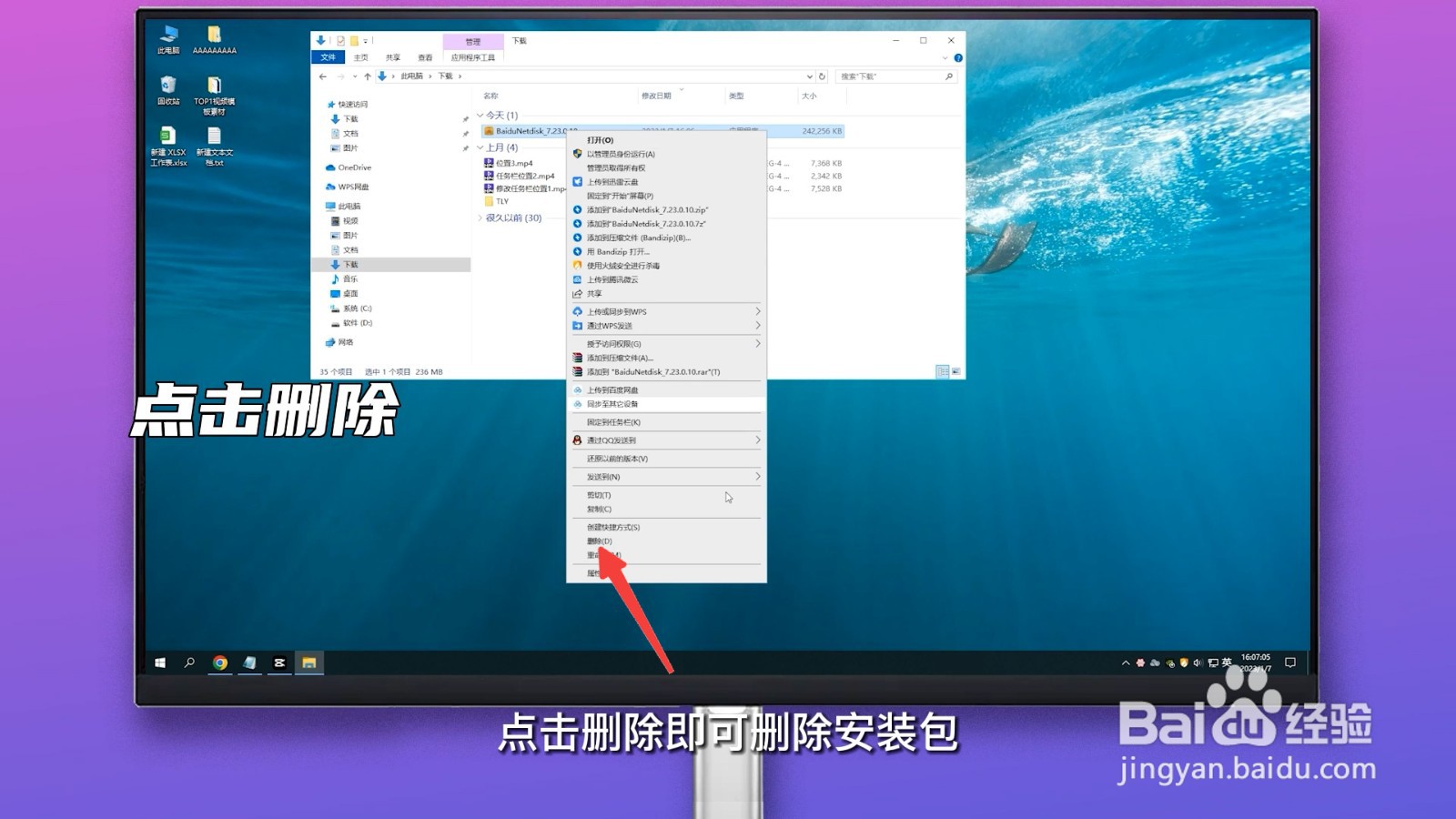Viewport: 1456px width, 819px height.
Task: Select 删除(D) in the context menu
Action: tap(598, 540)
